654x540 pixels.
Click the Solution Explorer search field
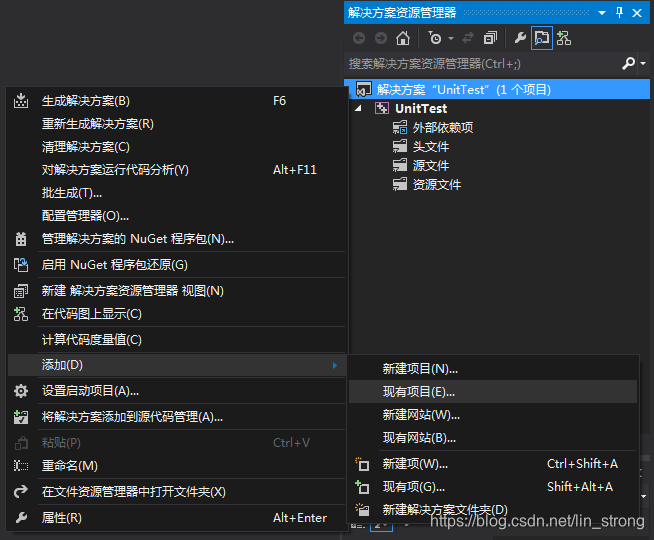coord(483,63)
